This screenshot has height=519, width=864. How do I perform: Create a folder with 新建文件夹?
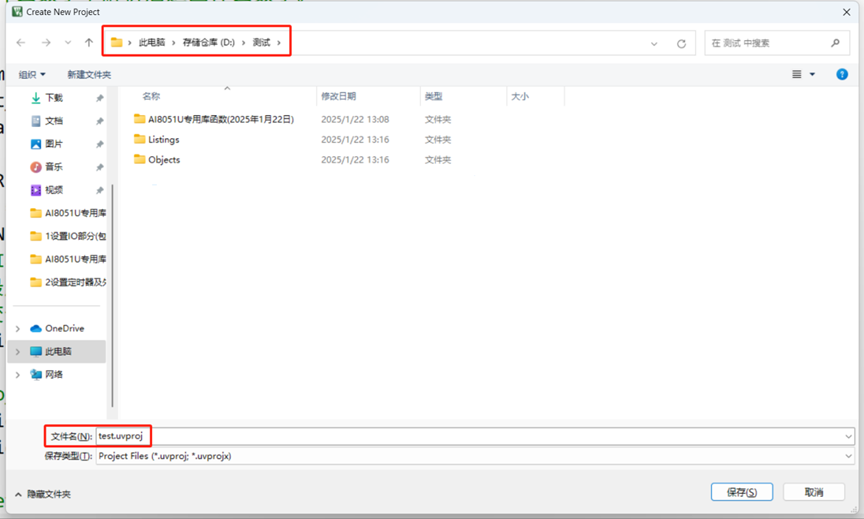point(89,74)
